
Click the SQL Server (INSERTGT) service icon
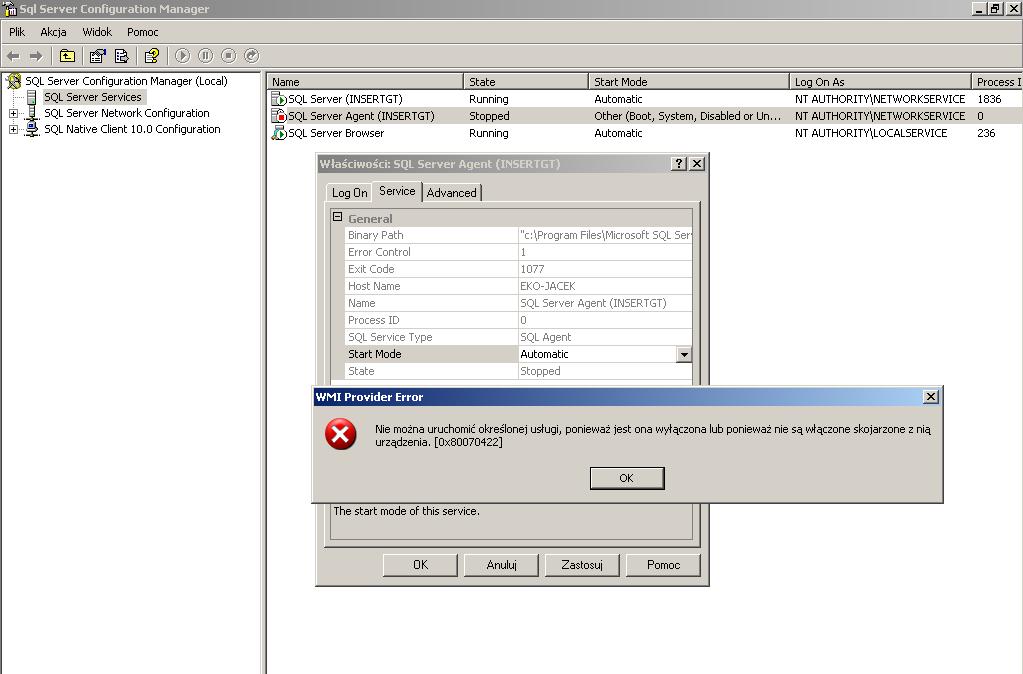[x=279, y=99]
